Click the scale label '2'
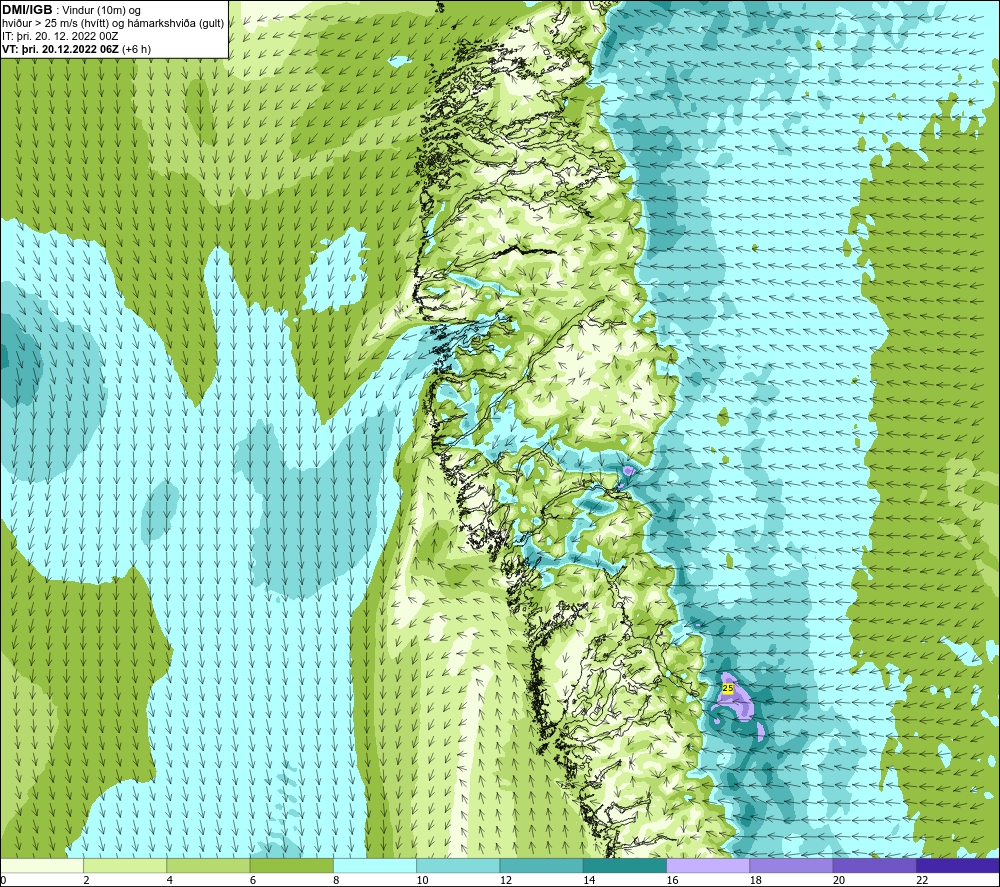 click(x=86, y=880)
